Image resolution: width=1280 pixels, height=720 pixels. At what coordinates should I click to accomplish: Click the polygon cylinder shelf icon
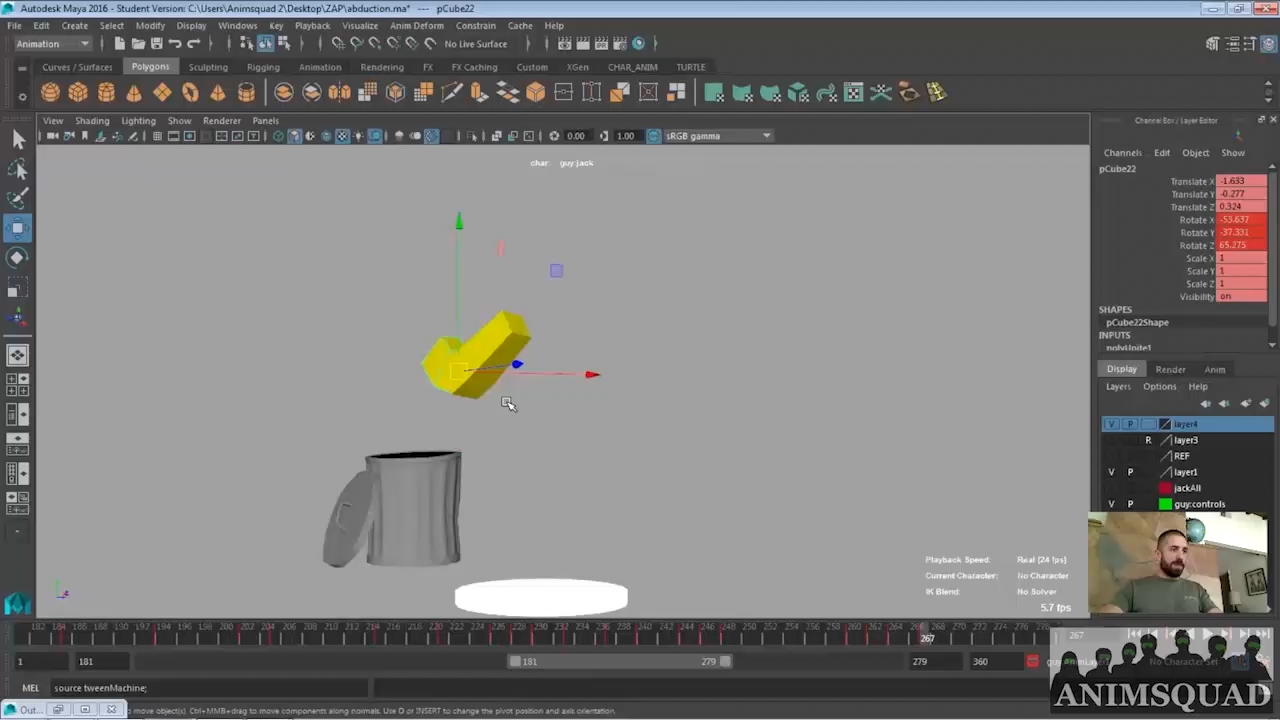106,93
